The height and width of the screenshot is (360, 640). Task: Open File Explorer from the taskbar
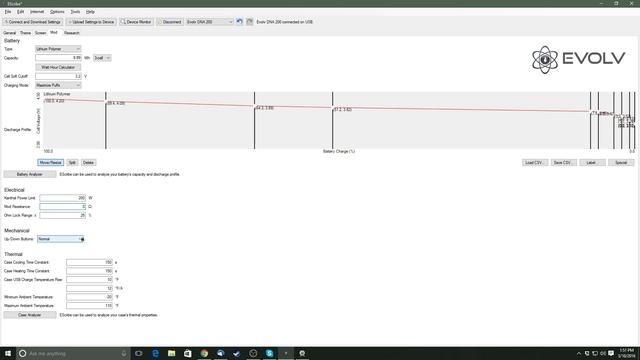point(171,353)
